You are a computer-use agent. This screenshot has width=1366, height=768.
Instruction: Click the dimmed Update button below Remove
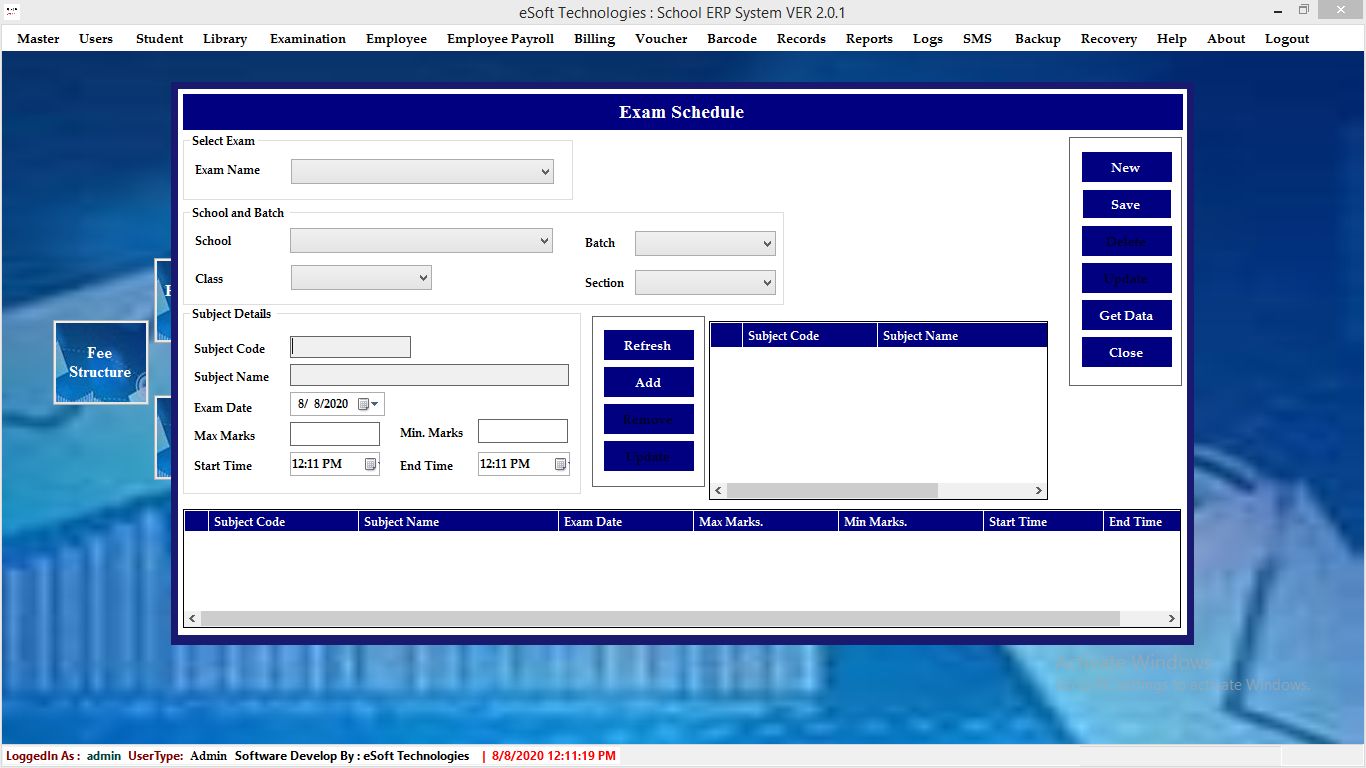pos(648,456)
